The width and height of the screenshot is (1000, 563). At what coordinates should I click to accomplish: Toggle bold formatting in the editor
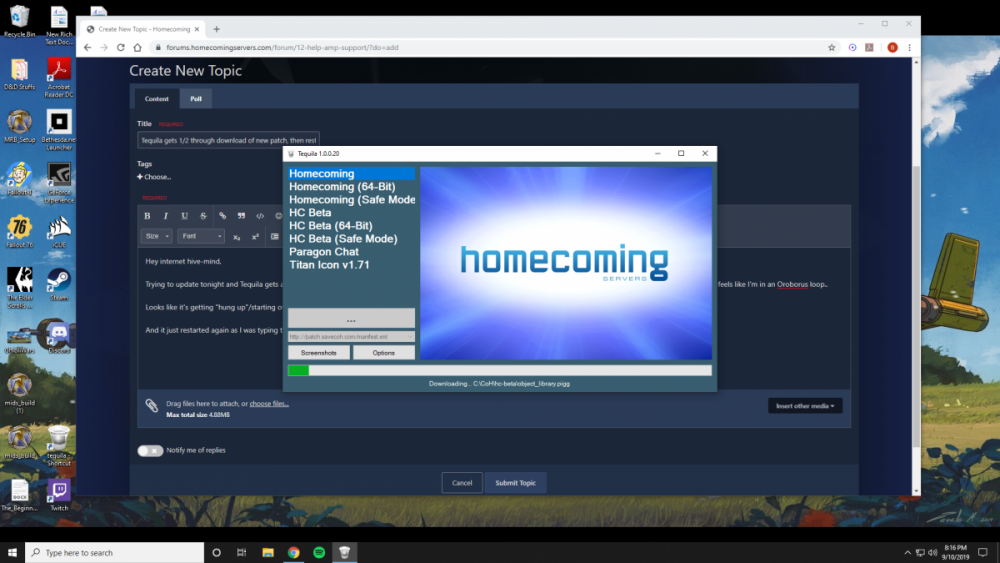point(147,216)
